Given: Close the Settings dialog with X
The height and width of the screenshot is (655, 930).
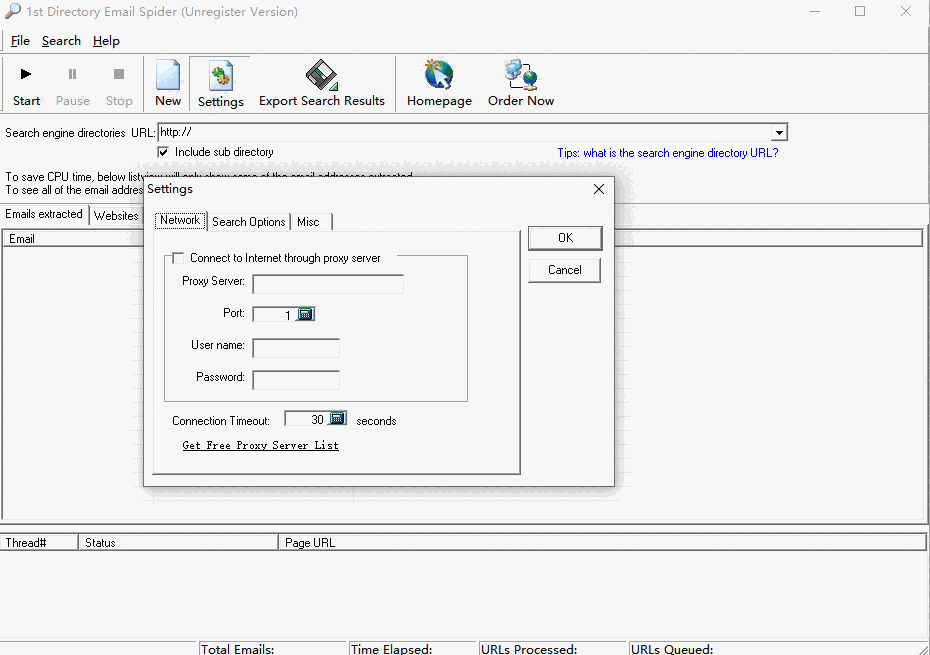Looking at the screenshot, I should [599, 189].
